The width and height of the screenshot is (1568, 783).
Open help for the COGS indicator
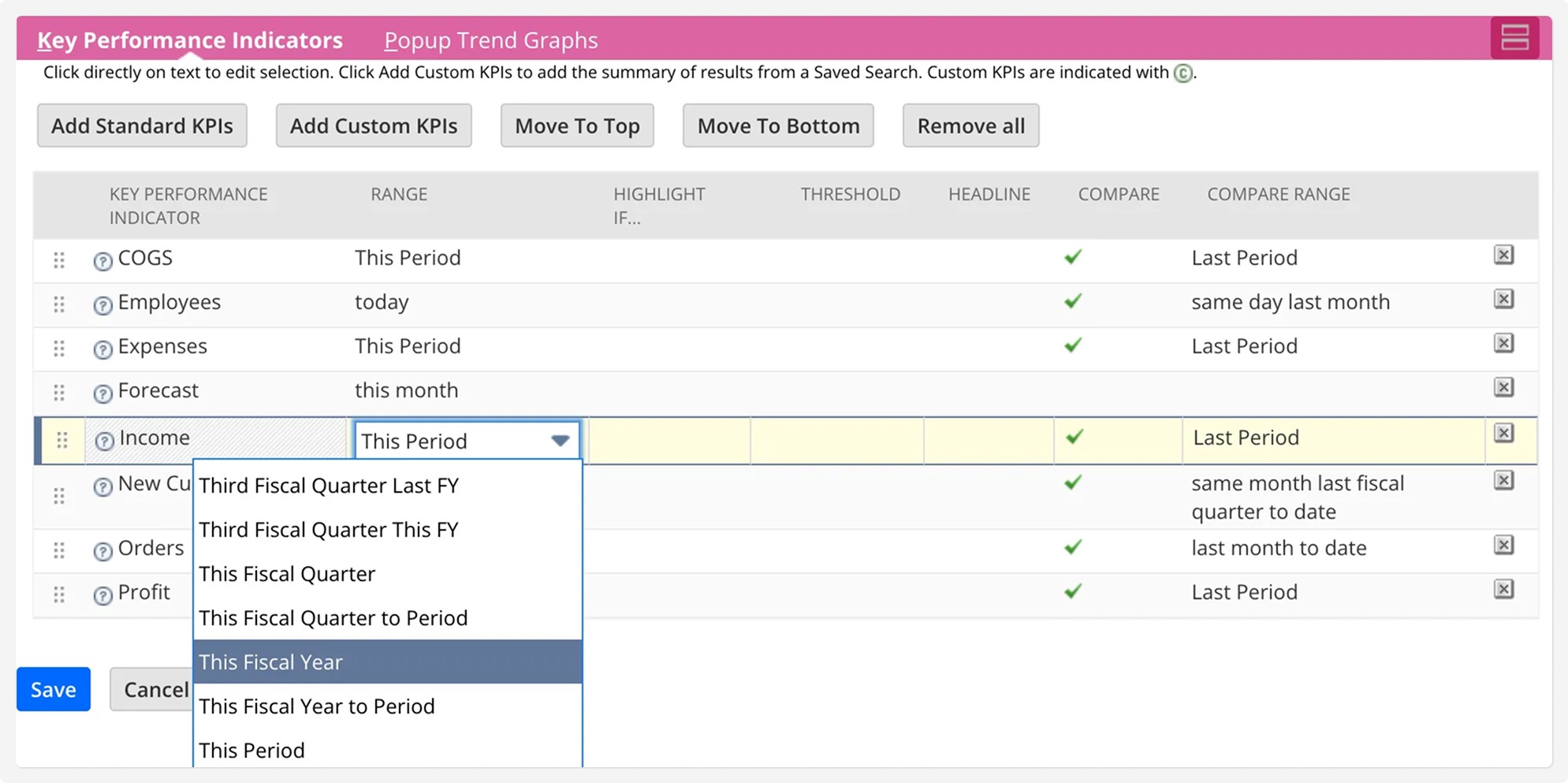pos(103,259)
